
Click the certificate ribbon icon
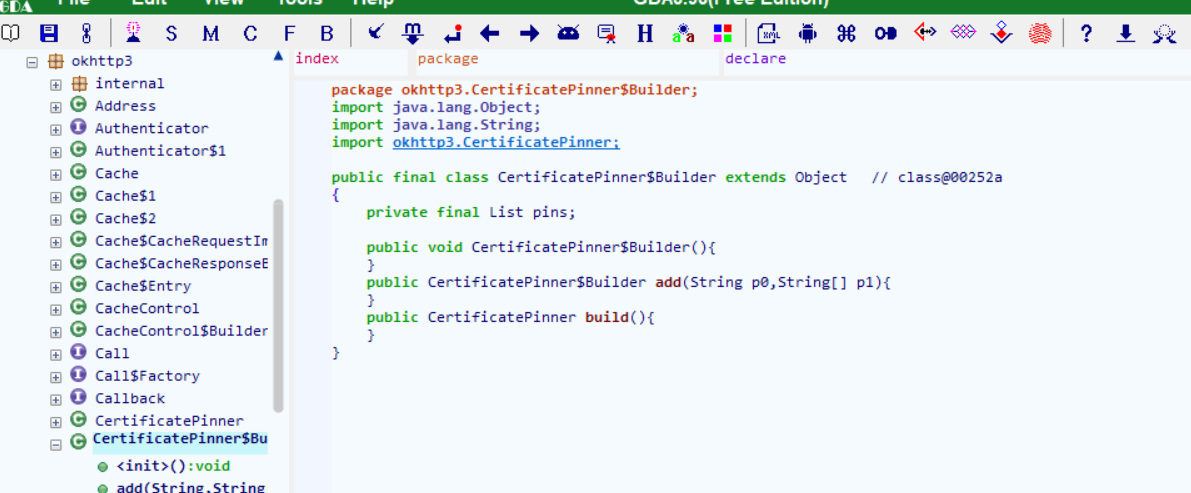[x=607, y=33]
